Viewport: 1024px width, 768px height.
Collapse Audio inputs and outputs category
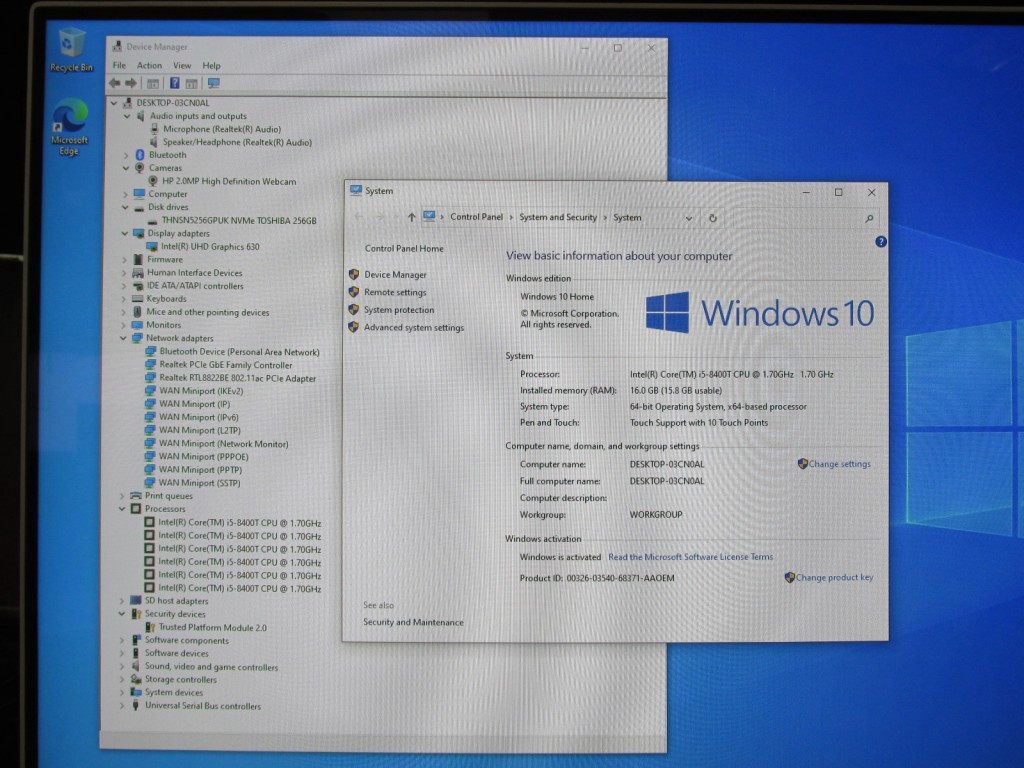click(127, 116)
